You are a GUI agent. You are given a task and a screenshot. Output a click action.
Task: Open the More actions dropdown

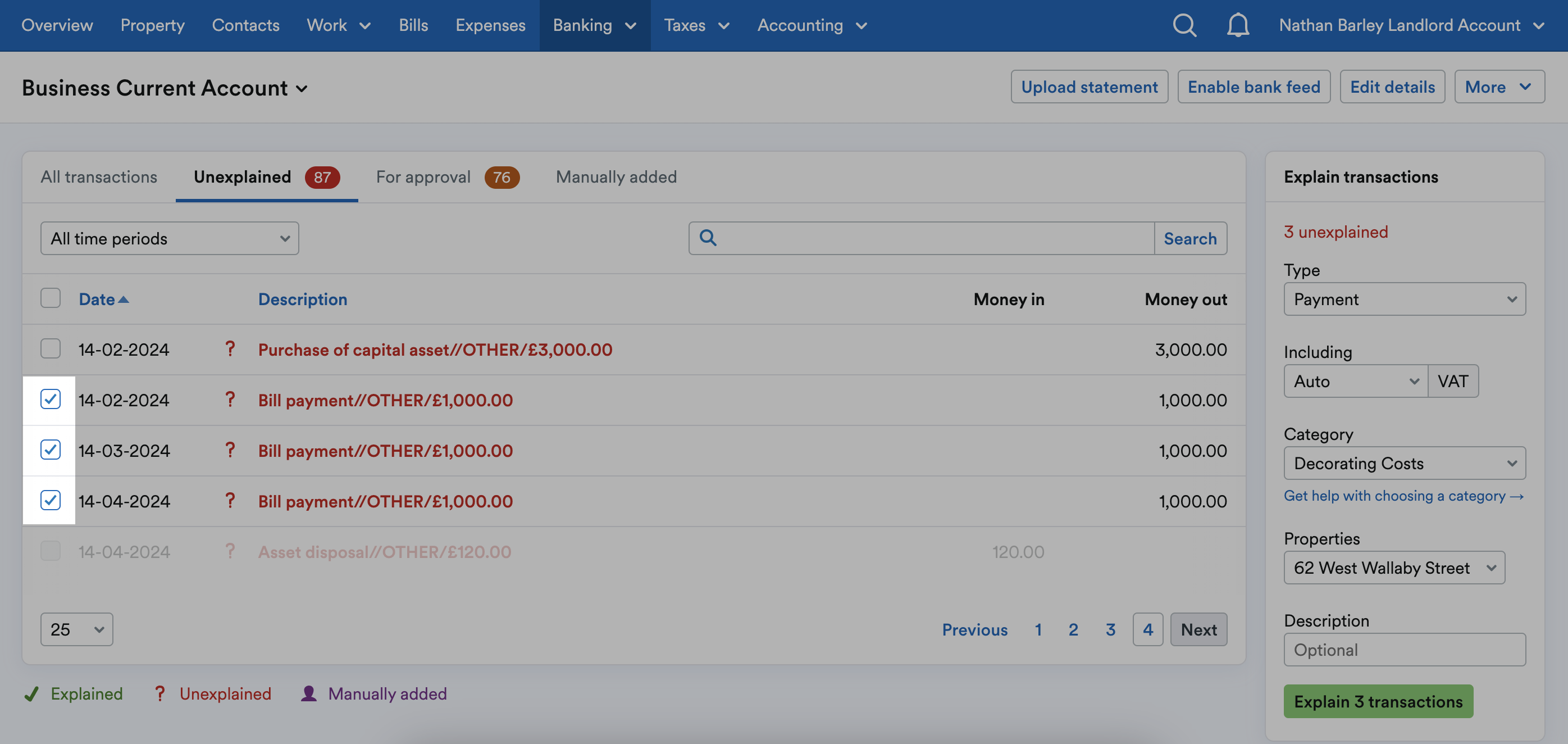coord(1499,87)
